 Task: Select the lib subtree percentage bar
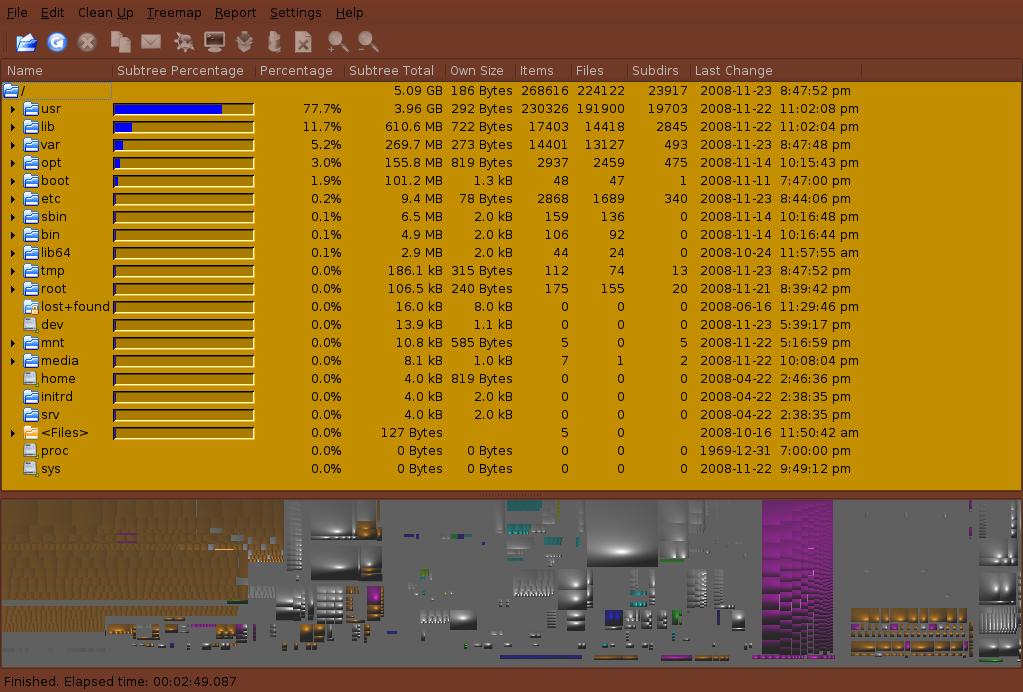(x=183, y=127)
